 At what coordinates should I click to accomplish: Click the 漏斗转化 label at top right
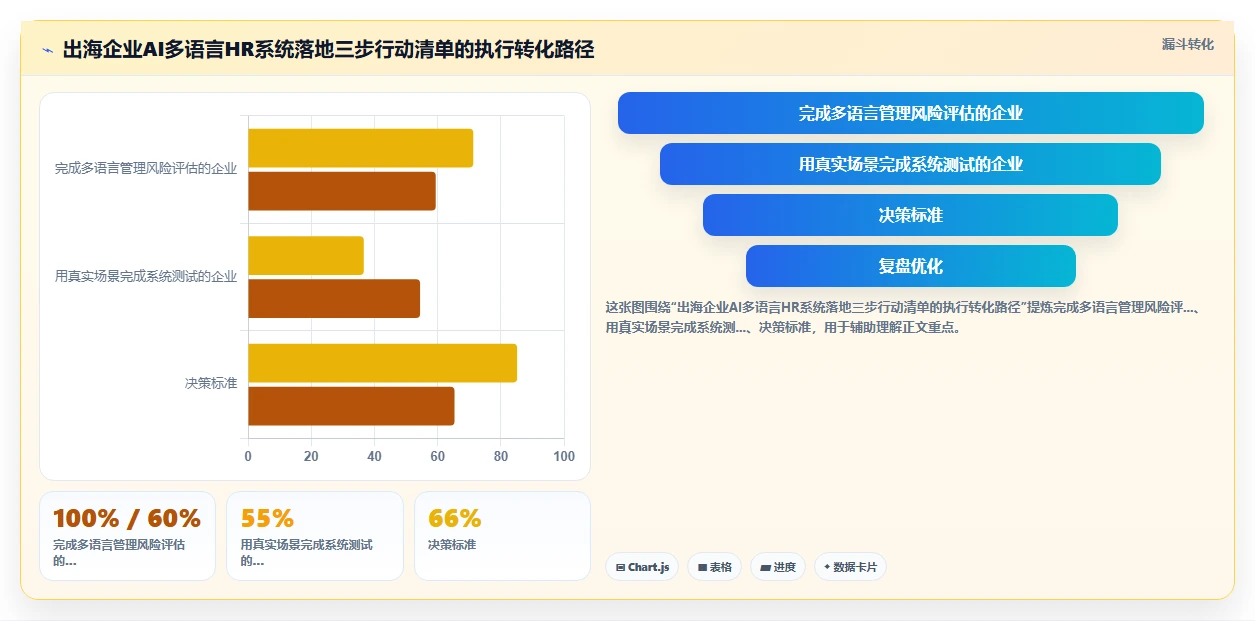(1187, 44)
